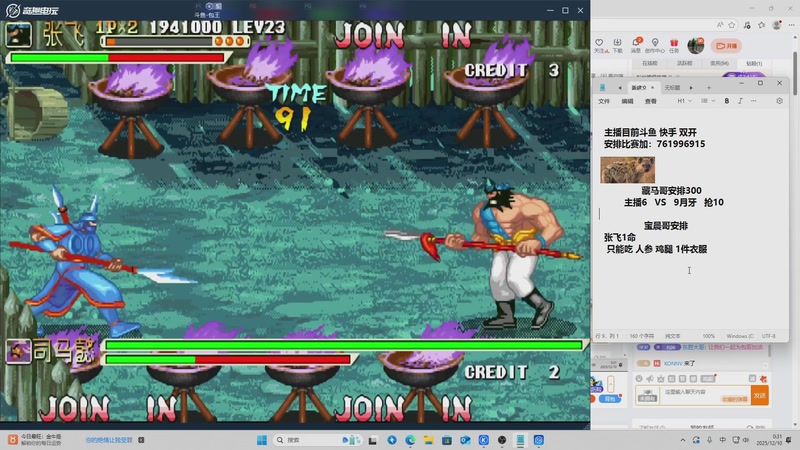Open the 编辑 menu in Notepad
800x450 pixels.
(x=628, y=101)
